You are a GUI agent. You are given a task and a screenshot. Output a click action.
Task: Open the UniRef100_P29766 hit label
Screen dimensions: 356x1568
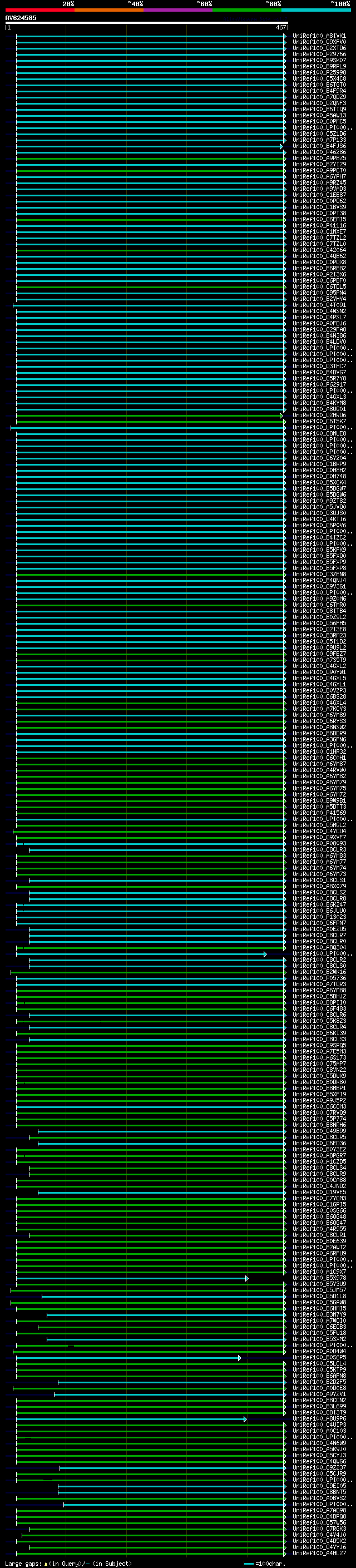pyautogui.click(x=319, y=54)
